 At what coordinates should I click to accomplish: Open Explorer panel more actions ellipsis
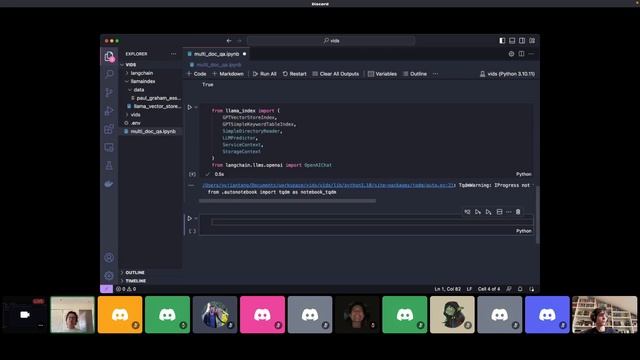point(173,54)
